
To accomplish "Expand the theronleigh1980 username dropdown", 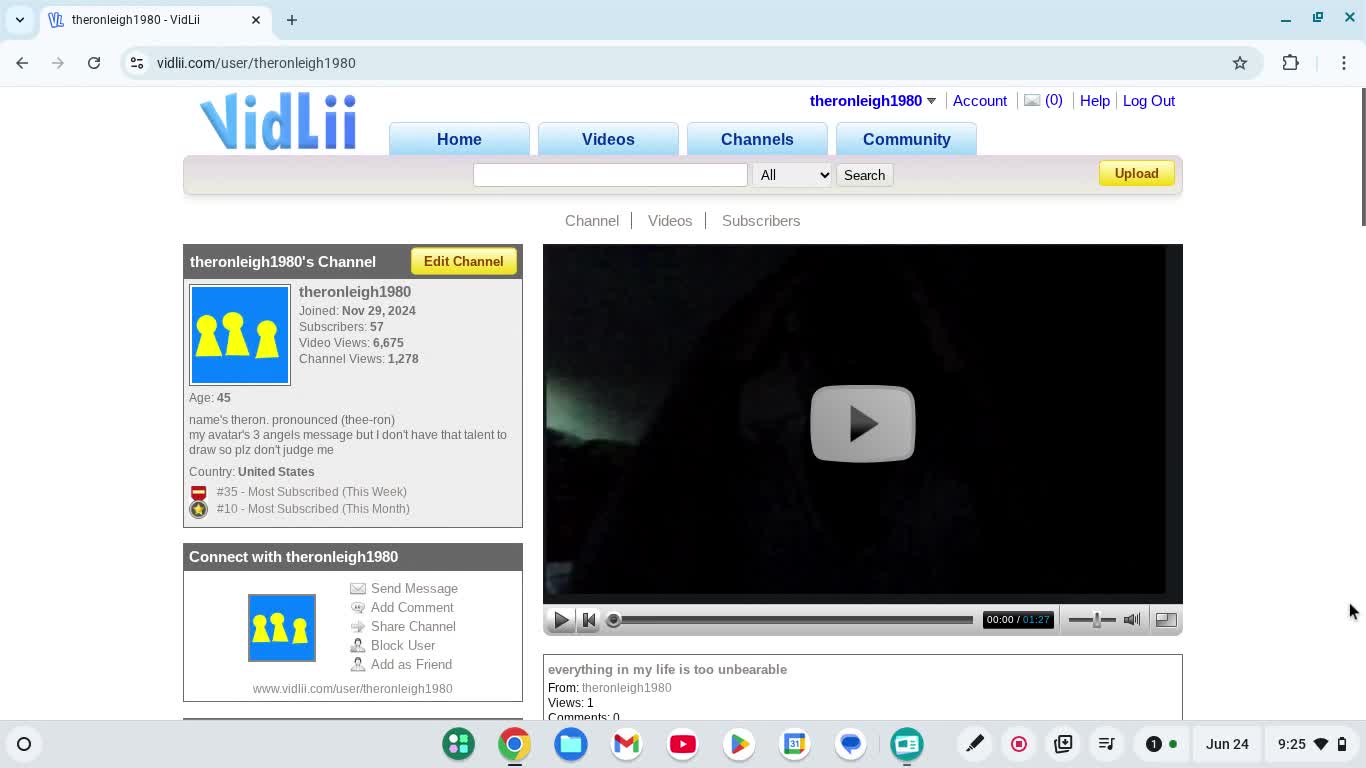I will click(x=931, y=101).
